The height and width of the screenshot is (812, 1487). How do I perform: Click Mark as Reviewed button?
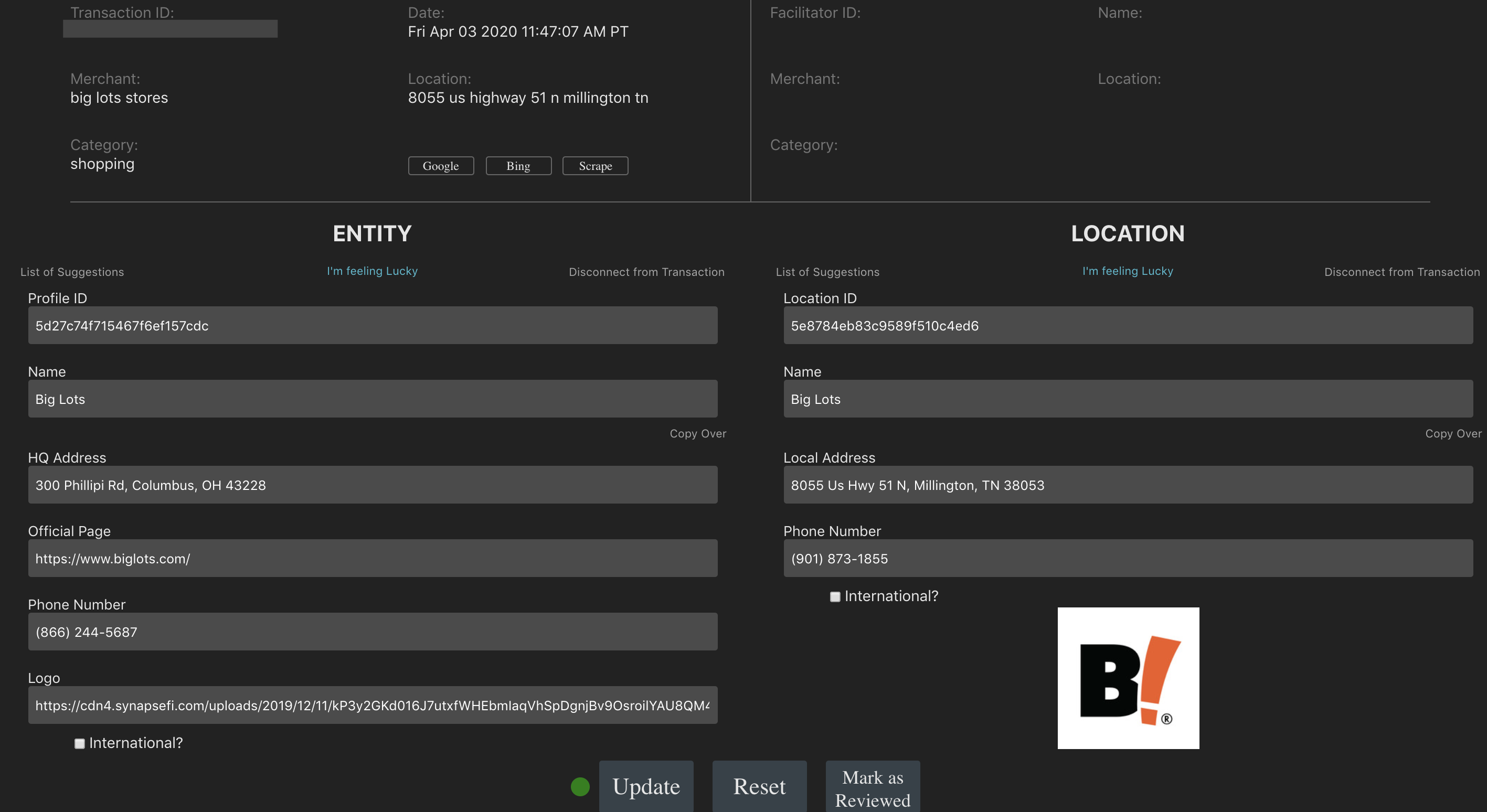coord(873,787)
